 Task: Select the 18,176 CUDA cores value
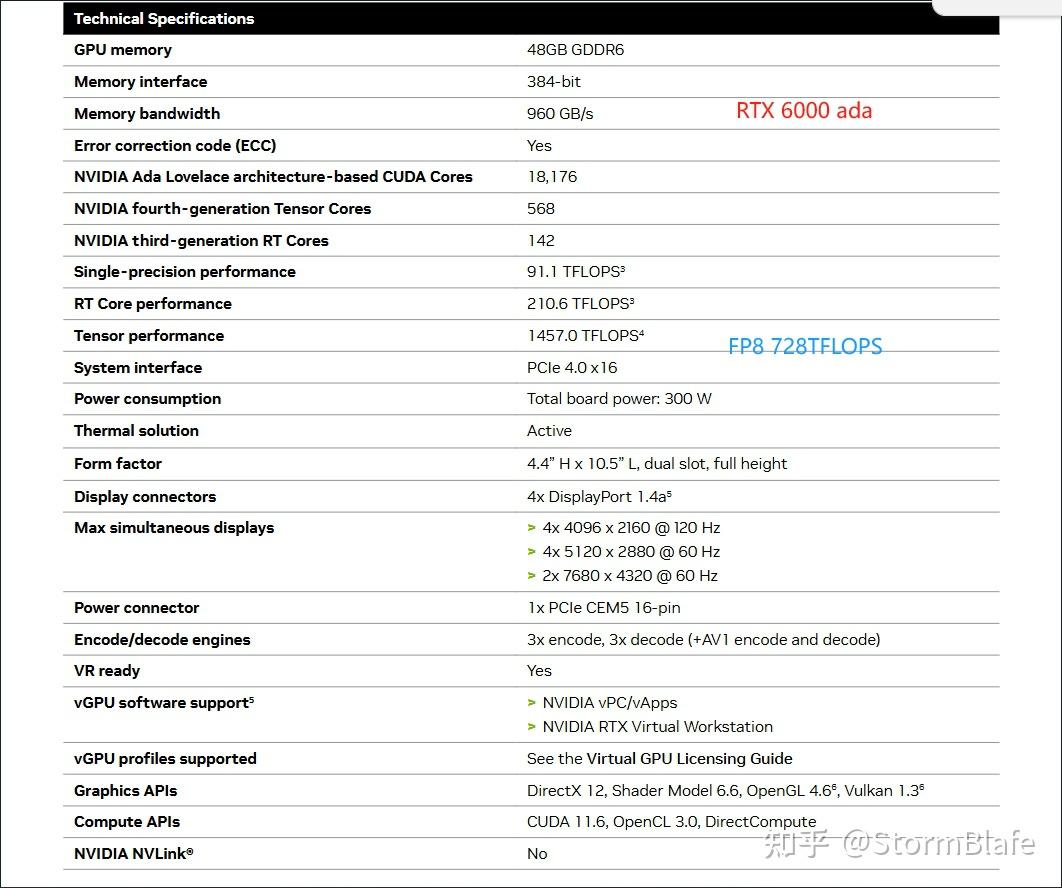point(552,177)
